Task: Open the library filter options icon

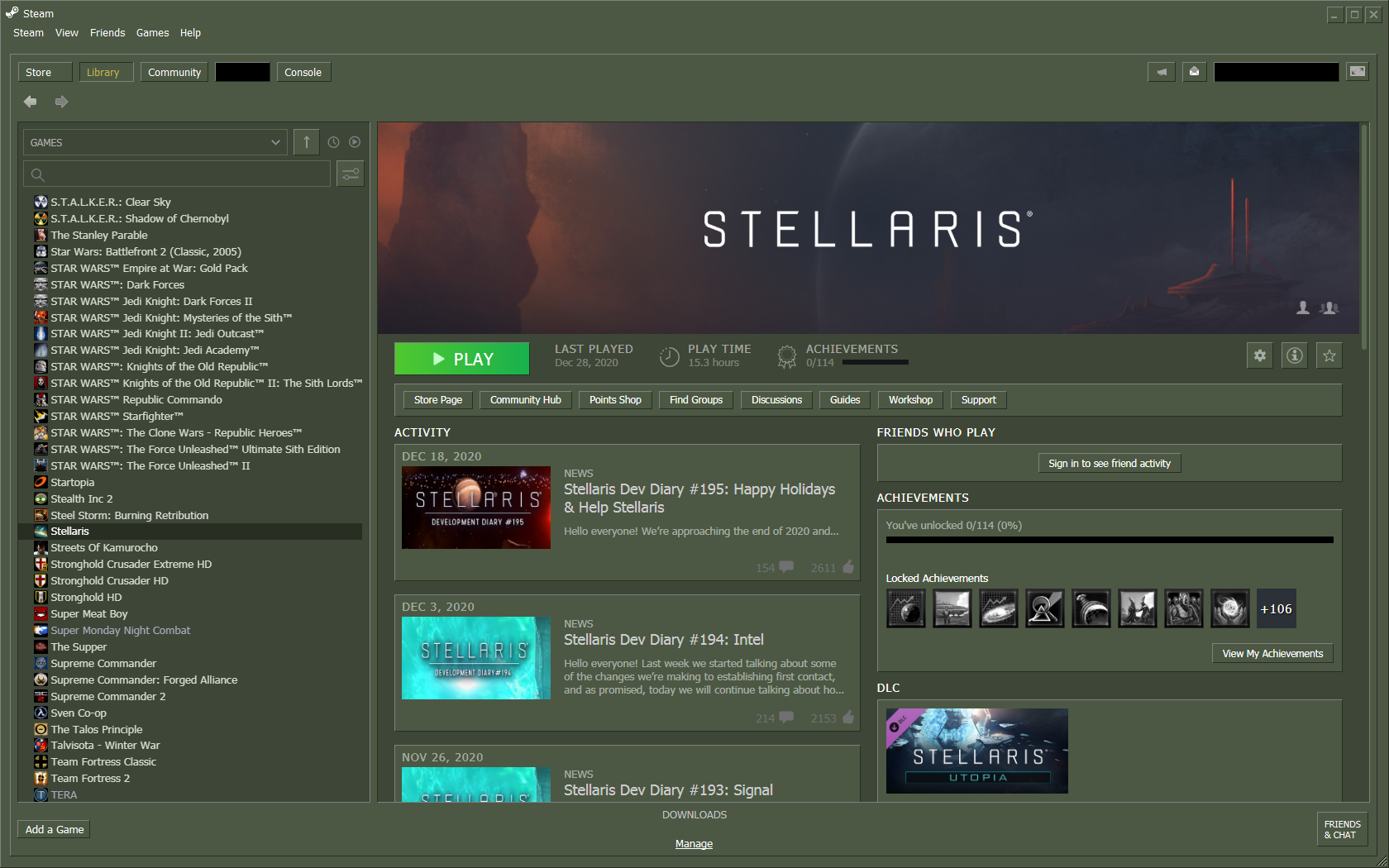Action: (351, 173)
